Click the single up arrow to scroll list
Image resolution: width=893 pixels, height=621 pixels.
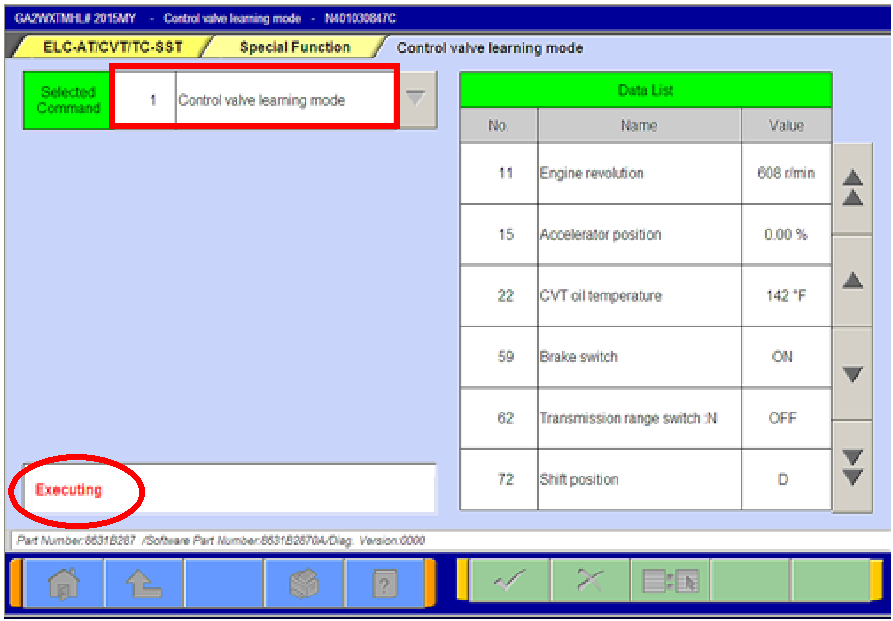(852, 281)
